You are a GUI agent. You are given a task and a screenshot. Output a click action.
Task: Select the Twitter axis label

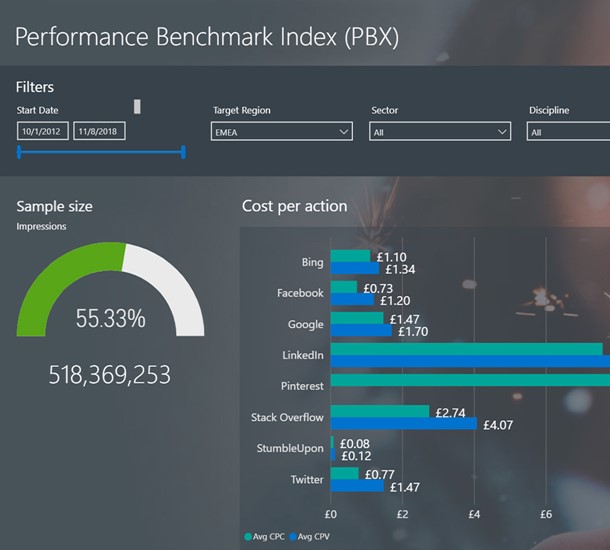click(307, 480)
